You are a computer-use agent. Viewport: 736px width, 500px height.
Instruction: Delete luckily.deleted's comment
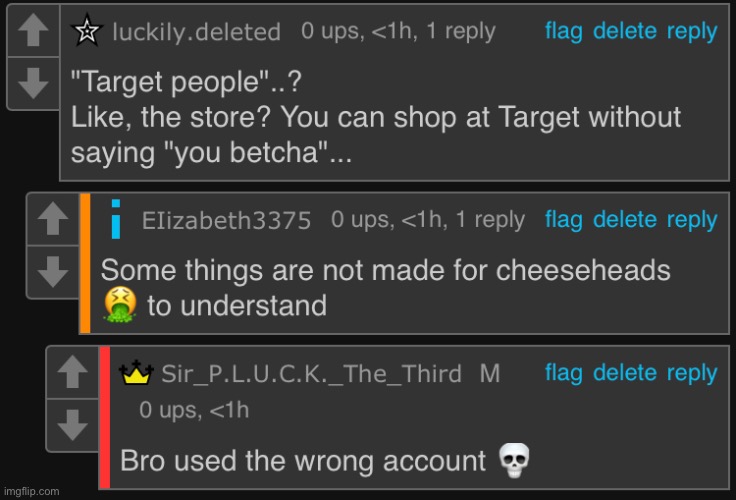coord(625,31)
